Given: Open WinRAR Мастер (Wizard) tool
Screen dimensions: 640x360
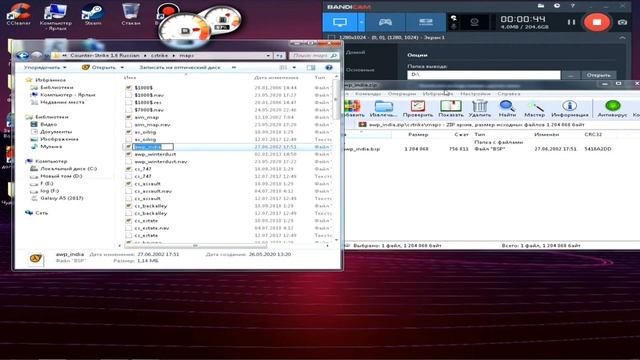Looking at the screenshot, I should click(534, 109).
